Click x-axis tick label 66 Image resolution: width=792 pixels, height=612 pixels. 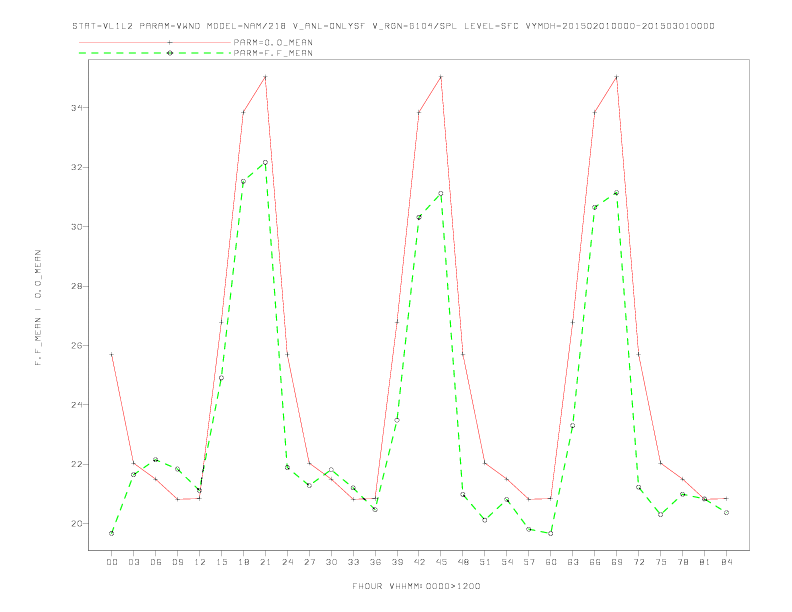point(595,562)
